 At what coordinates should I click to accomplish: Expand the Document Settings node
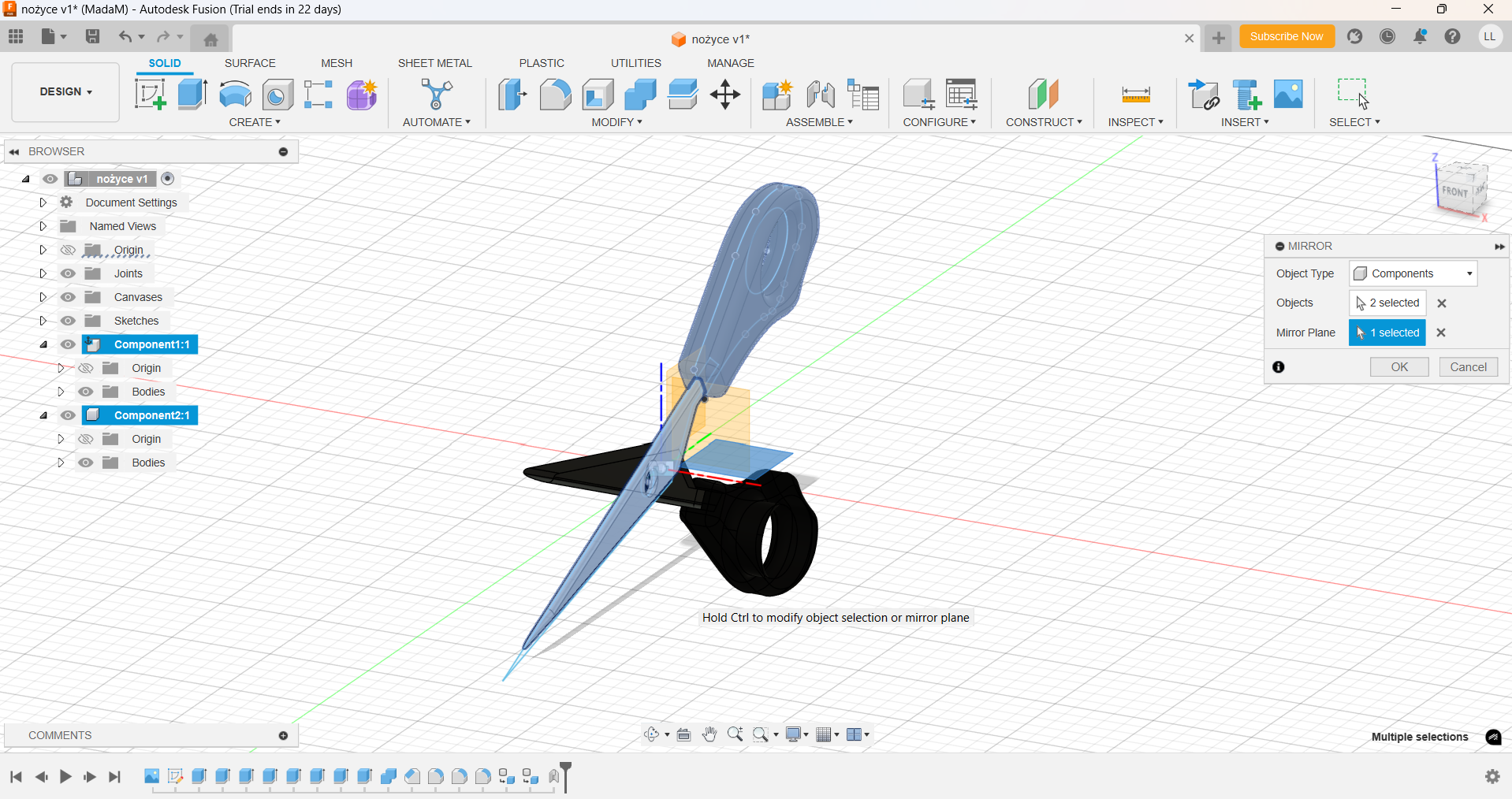[43, 203]
